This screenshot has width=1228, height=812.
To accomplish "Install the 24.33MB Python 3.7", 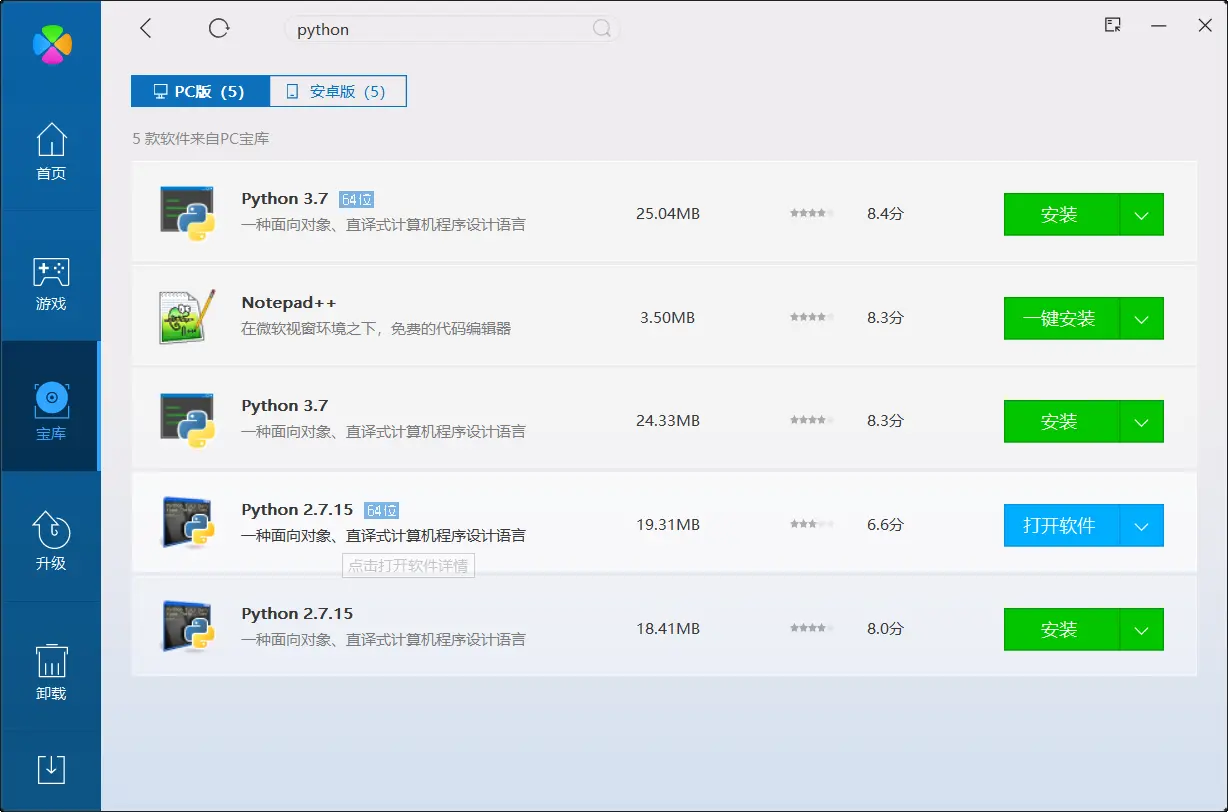I will click(x=1061, y=421).
